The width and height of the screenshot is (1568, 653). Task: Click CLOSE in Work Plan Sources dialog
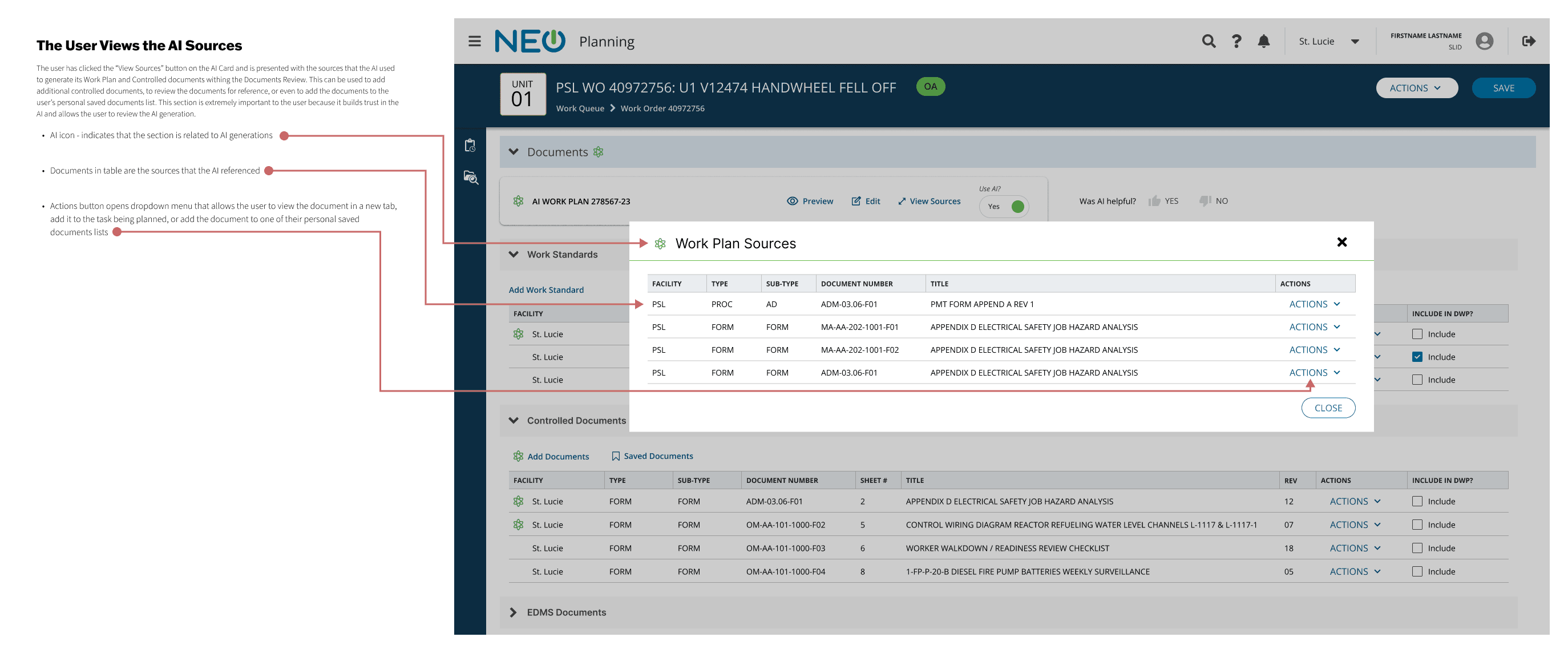(x=1328, y=408)
